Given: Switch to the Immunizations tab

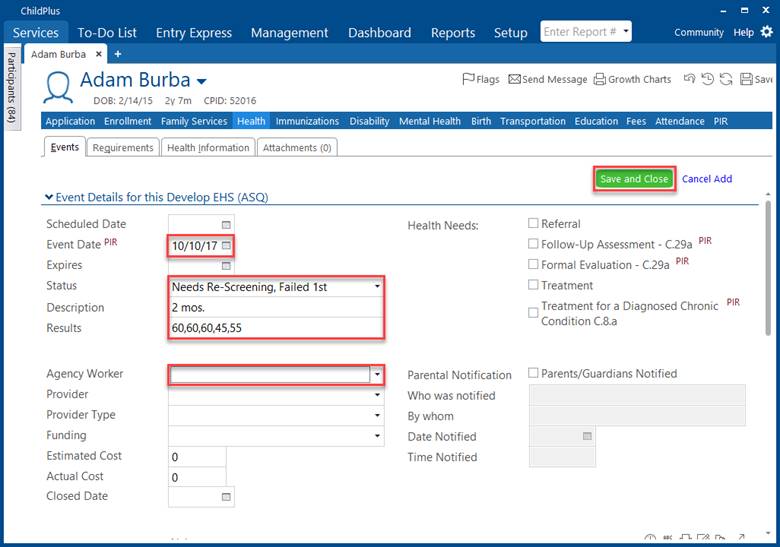Looking at the screenshot, I should click(x=307, y=122).
